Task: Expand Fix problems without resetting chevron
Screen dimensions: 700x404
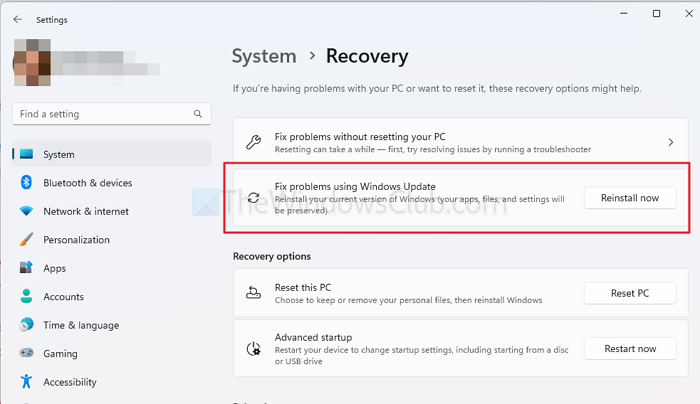Action: pyautogui.click(x=670, y=142)
